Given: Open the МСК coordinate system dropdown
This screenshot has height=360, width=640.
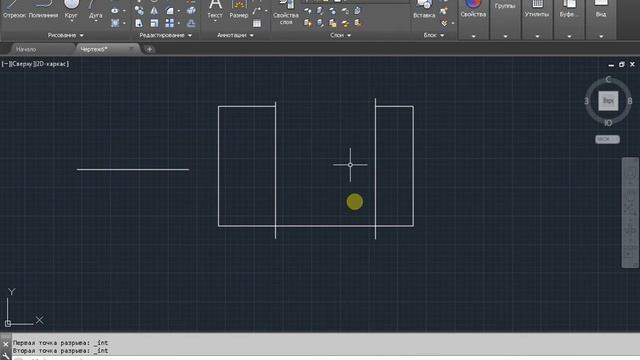Looking at the screenshot, I should 607,139.
